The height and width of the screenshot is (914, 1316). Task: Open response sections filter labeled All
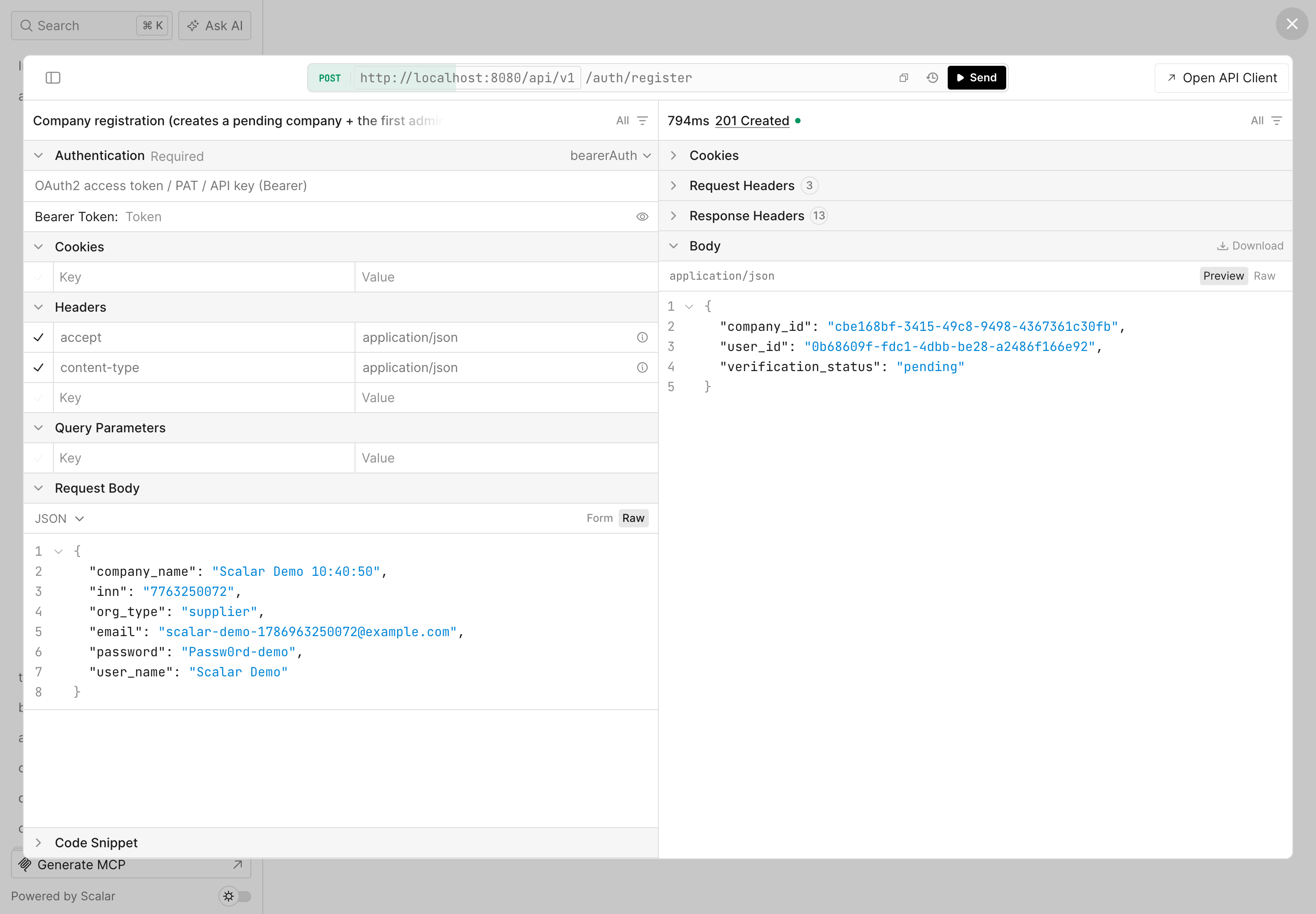coord(1266,121)
